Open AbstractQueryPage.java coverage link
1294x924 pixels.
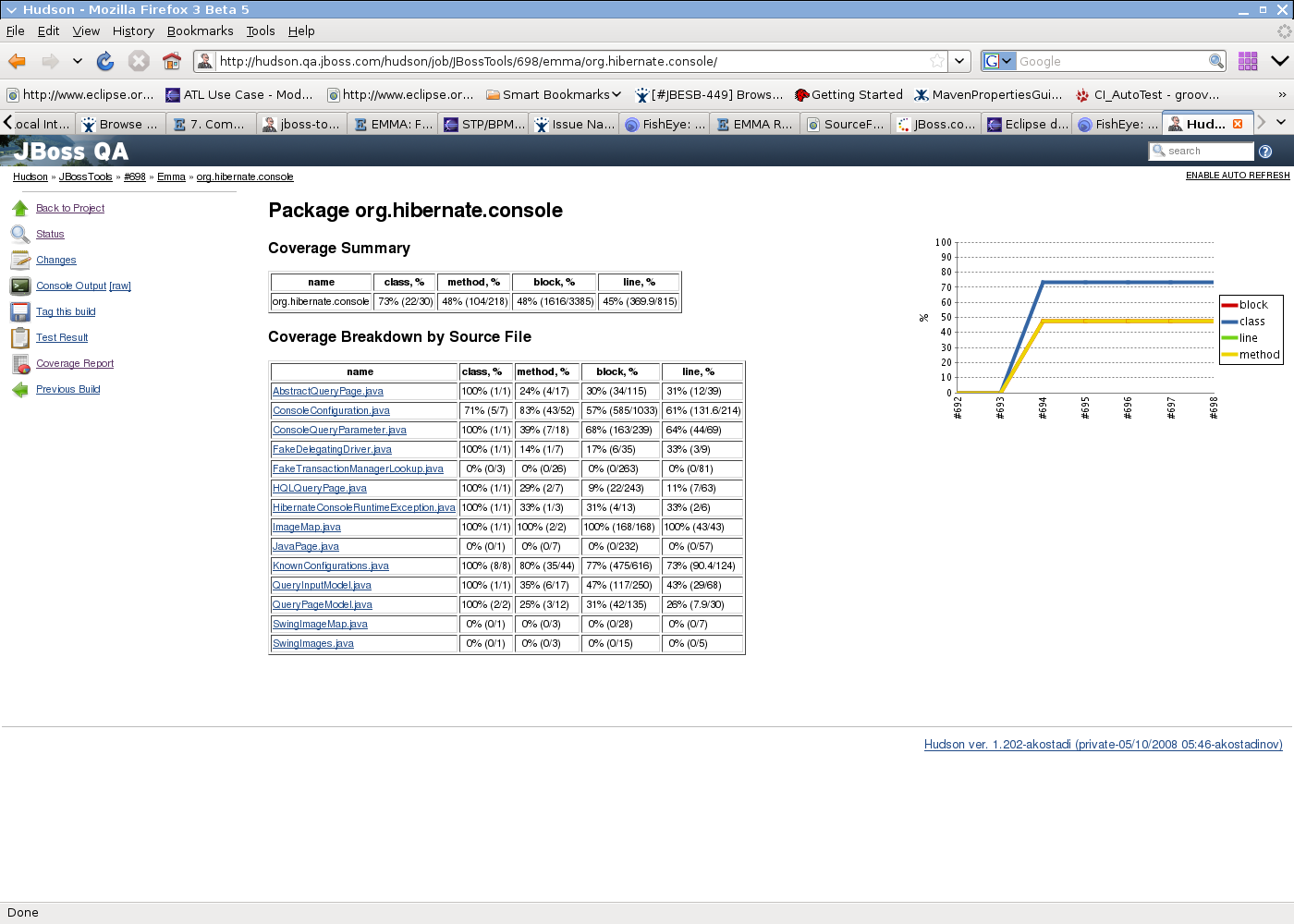pyautogui.click(x=328, y=391)
